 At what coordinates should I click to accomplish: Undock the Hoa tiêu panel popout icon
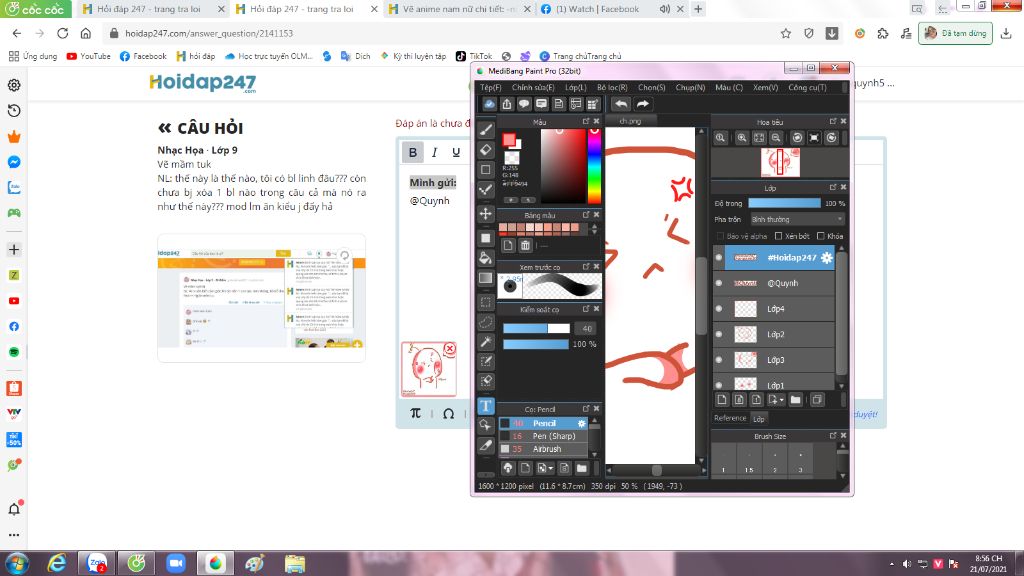833,121
